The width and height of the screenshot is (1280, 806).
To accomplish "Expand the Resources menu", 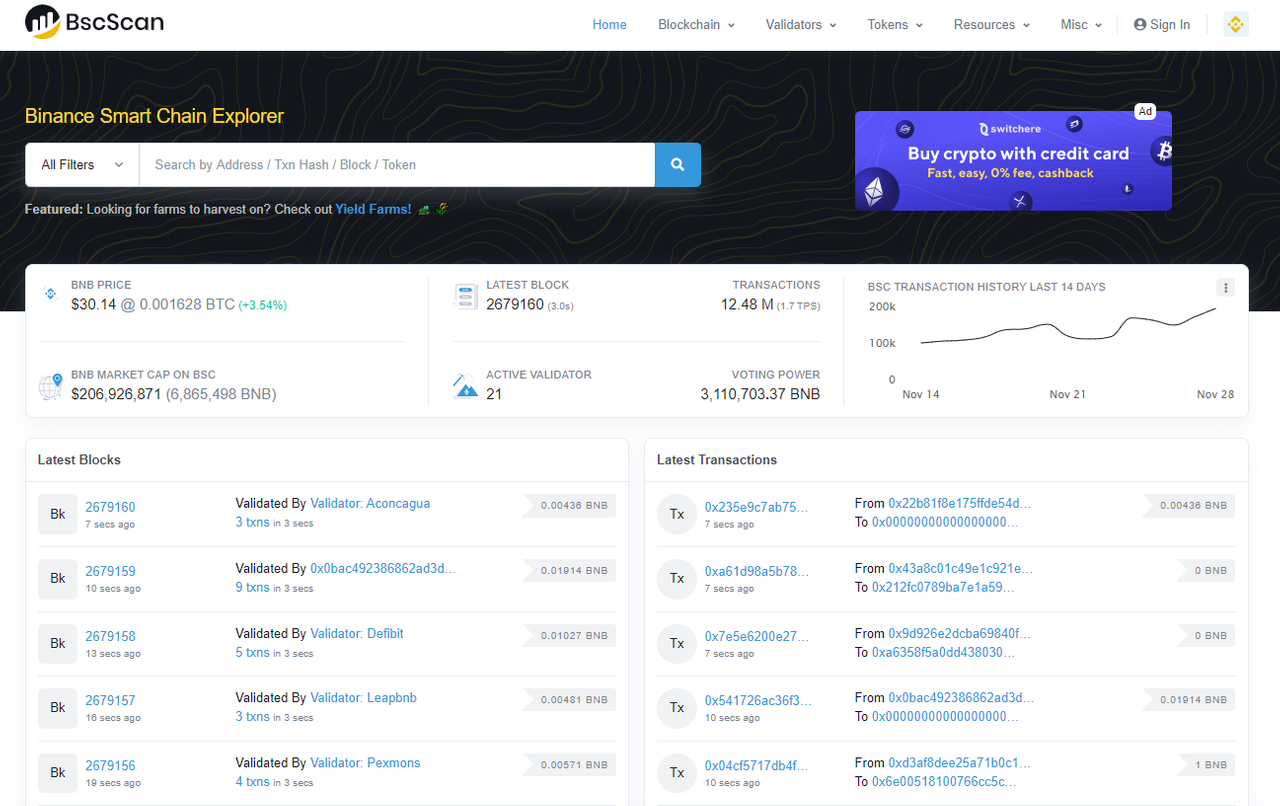I will coord(992,25).
